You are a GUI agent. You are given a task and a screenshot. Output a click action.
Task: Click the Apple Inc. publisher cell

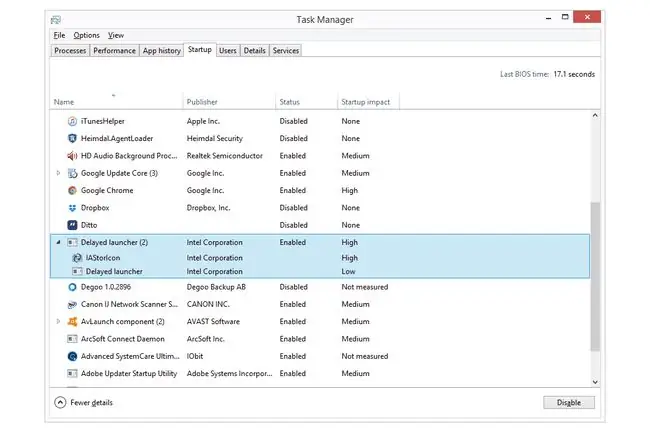(x=203, y=121)
